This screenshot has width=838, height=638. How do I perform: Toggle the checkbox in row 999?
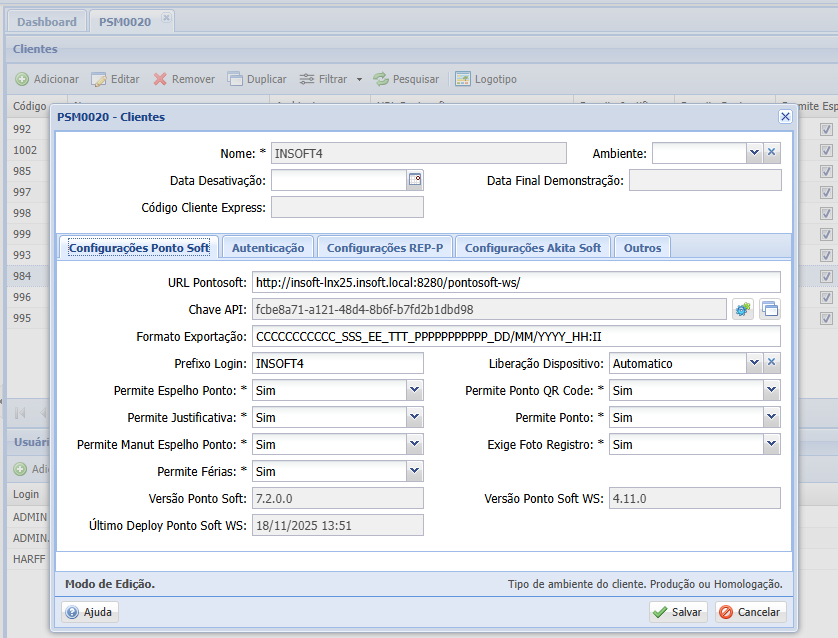click(x=826, y=234)
